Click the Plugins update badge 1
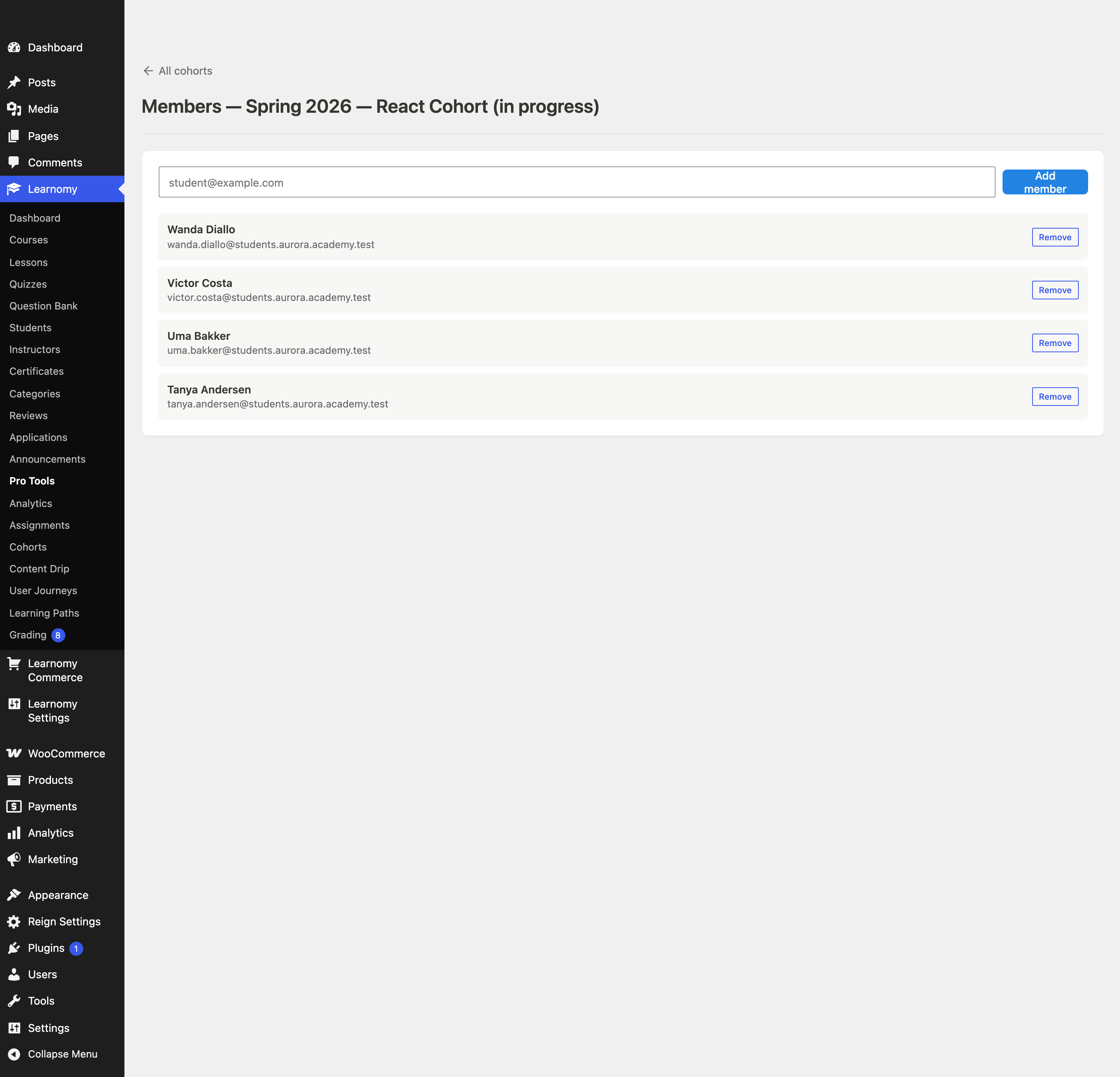Image resolution: width=1120 pixels, height=1077 pixels. tap(76, 948)
